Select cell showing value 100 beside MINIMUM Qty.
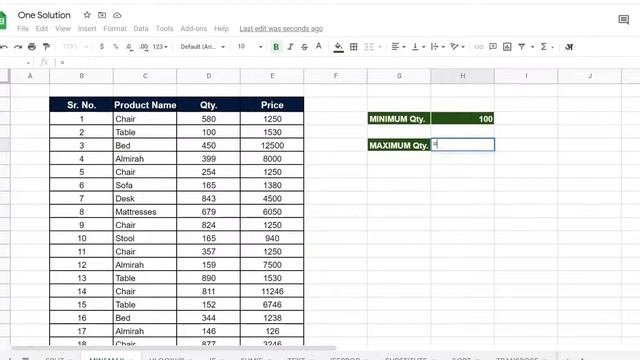The height and width of the screenshot is (360, 640). click(462, 119)
